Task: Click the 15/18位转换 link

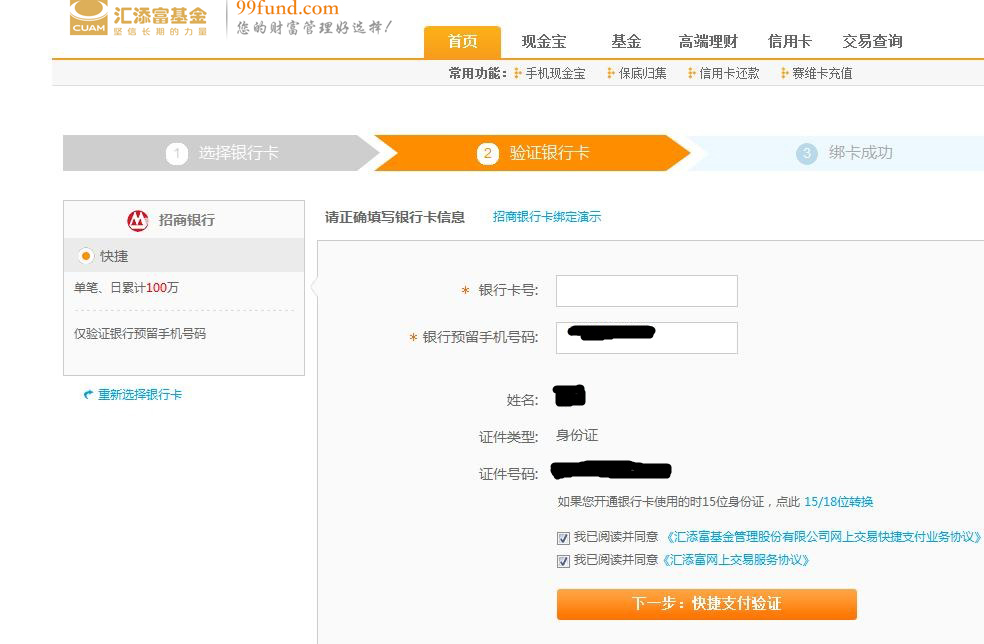Action: pyautogui.click(x=838, y=502)
